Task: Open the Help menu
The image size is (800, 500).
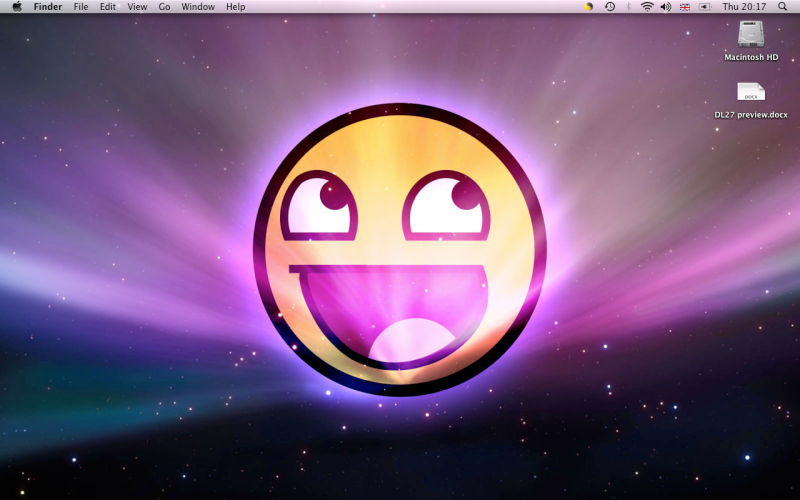Action: click(x=236, y=7)
